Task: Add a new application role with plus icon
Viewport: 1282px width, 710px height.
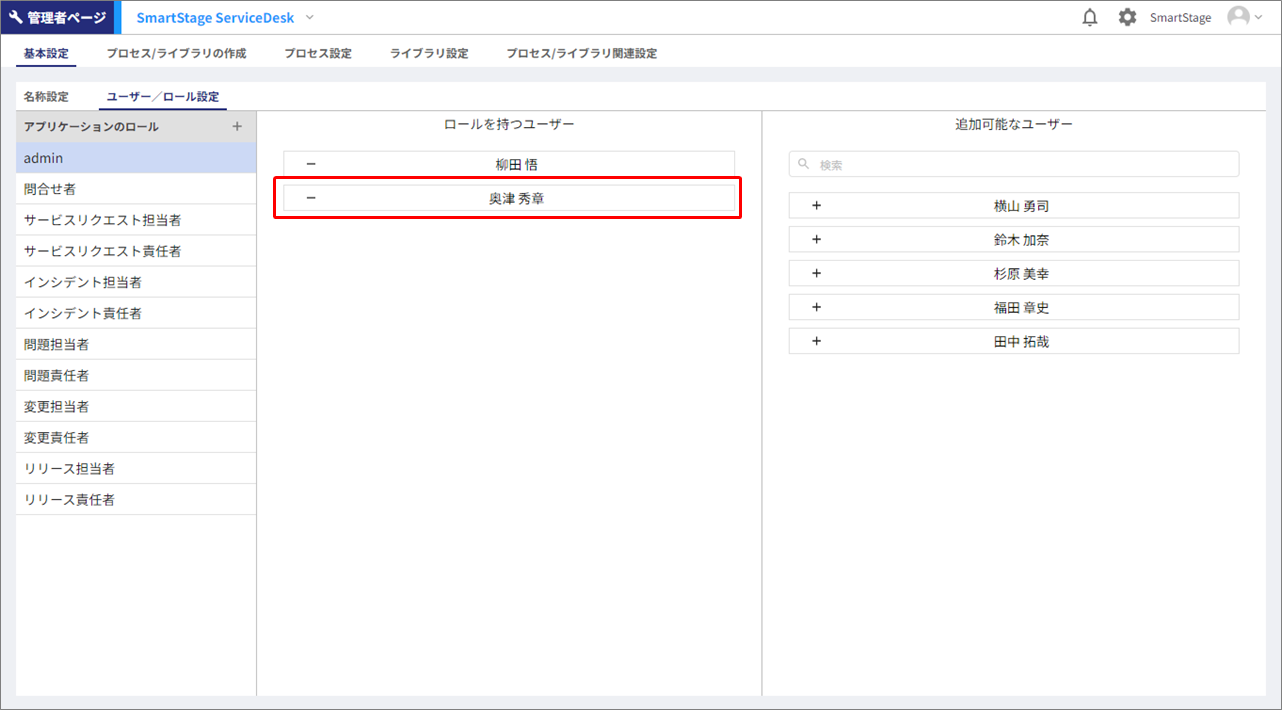Action: pos(237,127)
